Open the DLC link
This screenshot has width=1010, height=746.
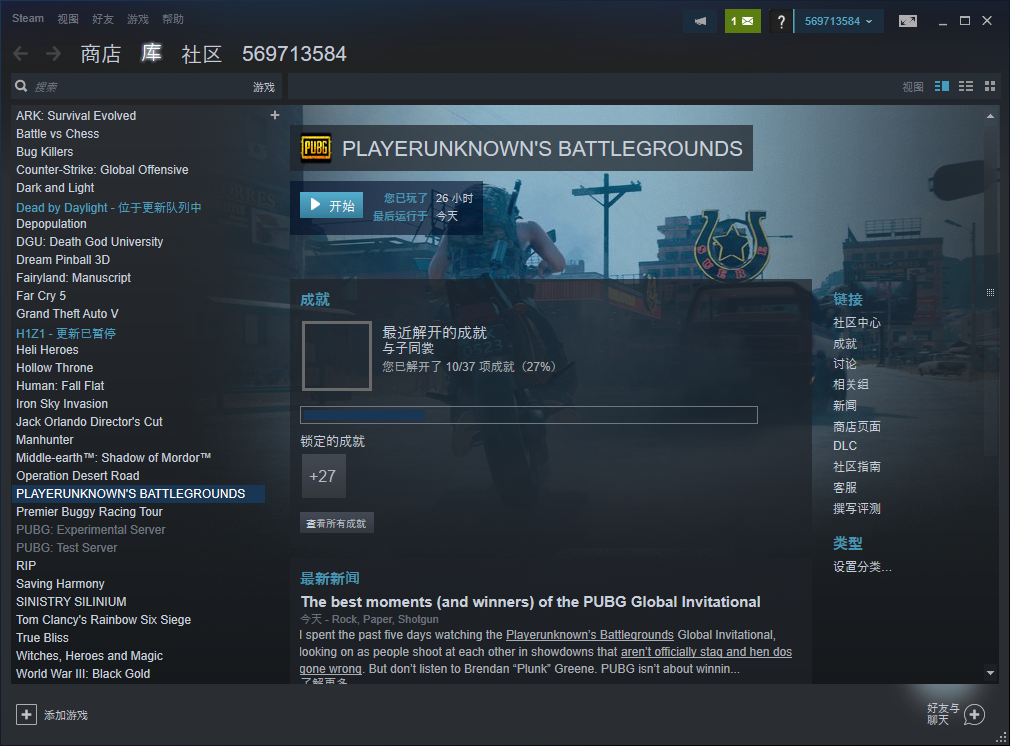pos(845,446)
